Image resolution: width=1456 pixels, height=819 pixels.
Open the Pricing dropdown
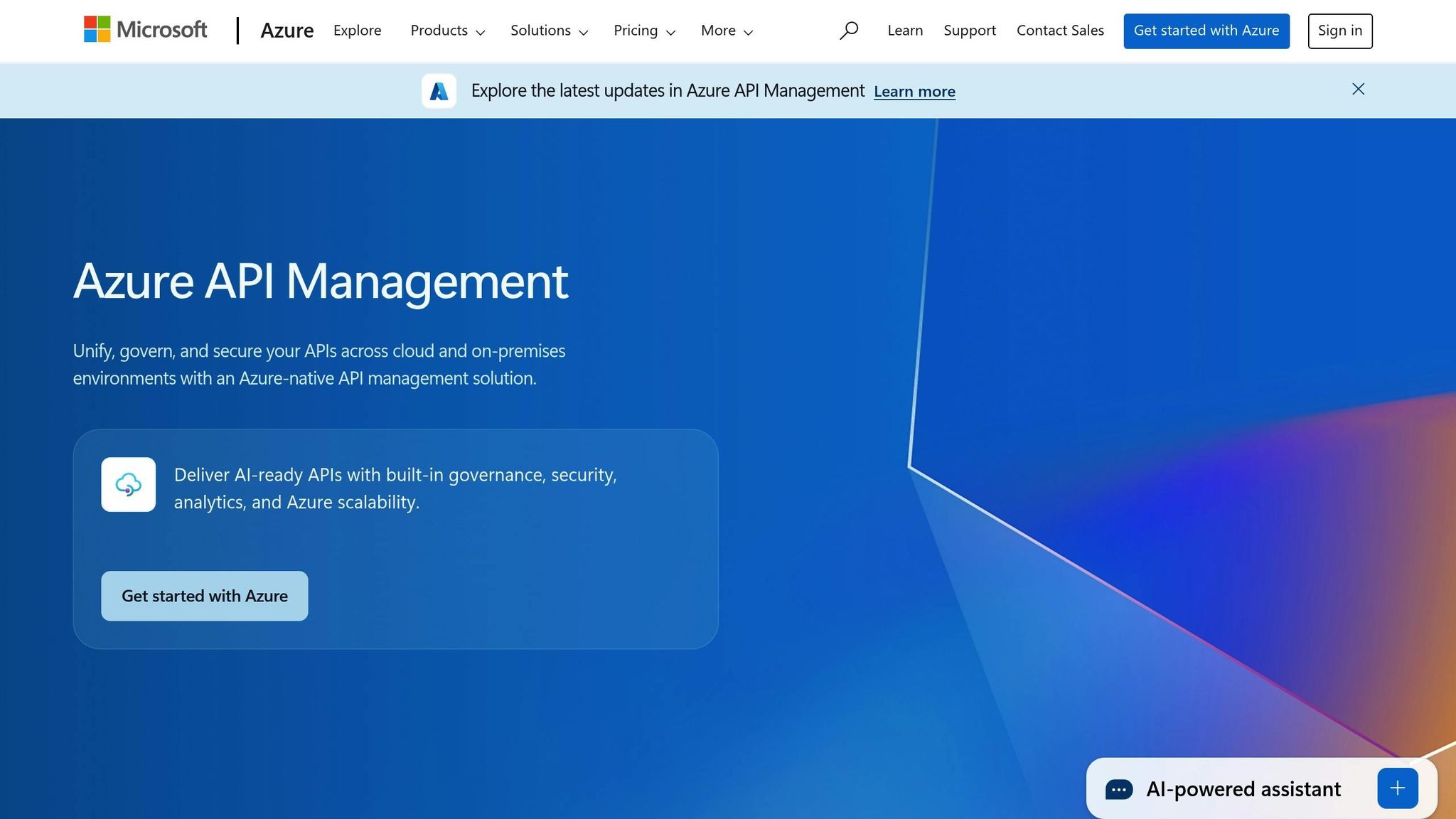[x=644, y=31]
